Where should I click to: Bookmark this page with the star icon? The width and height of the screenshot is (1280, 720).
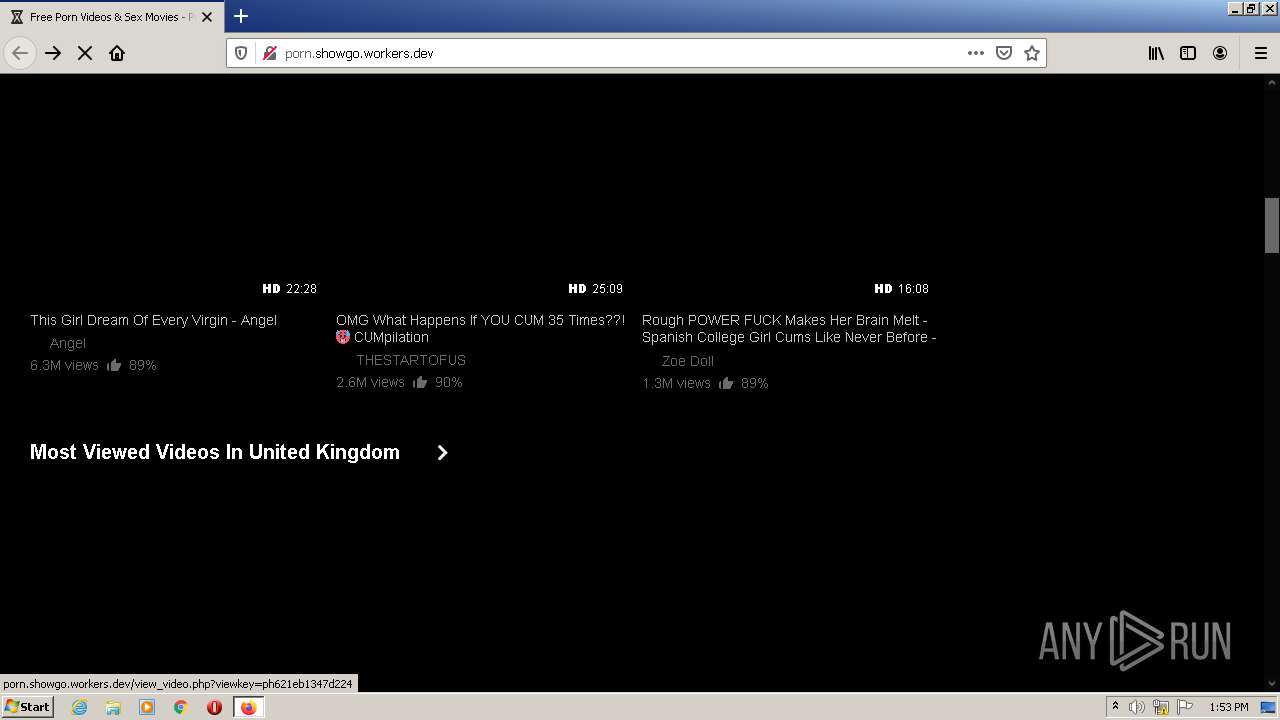pos(1032,53)
